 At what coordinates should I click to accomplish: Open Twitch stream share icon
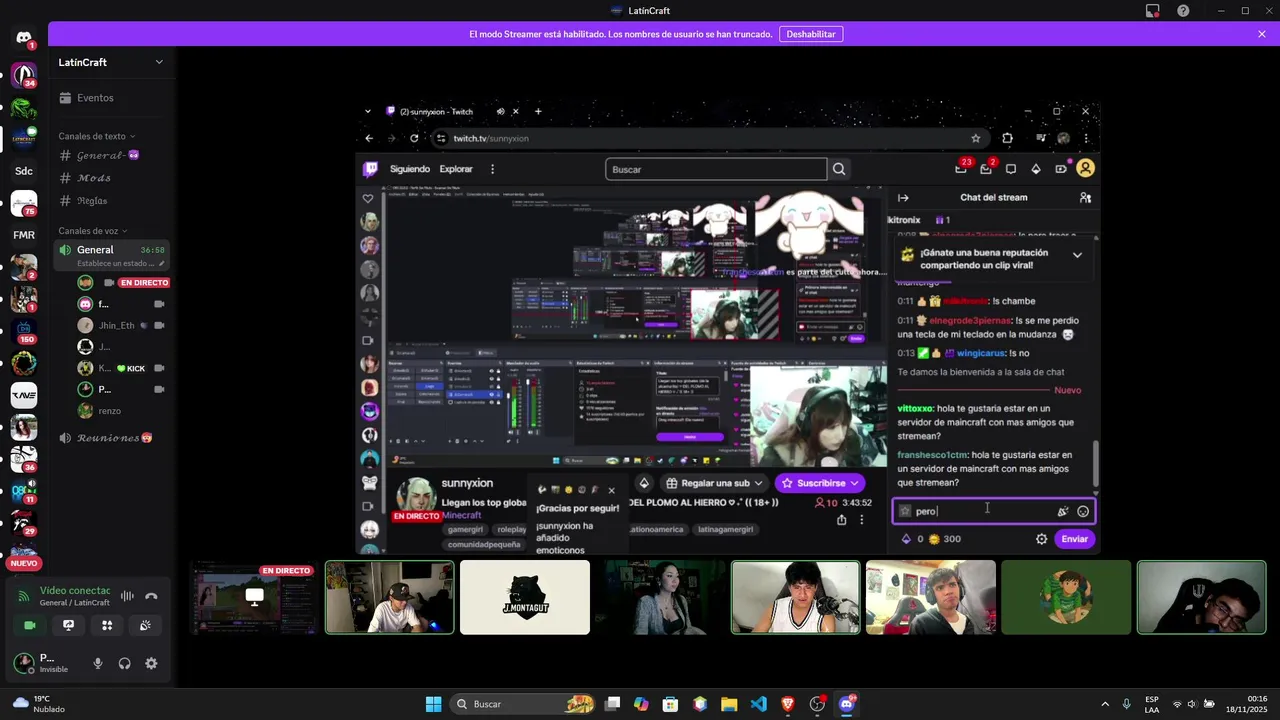841,520
